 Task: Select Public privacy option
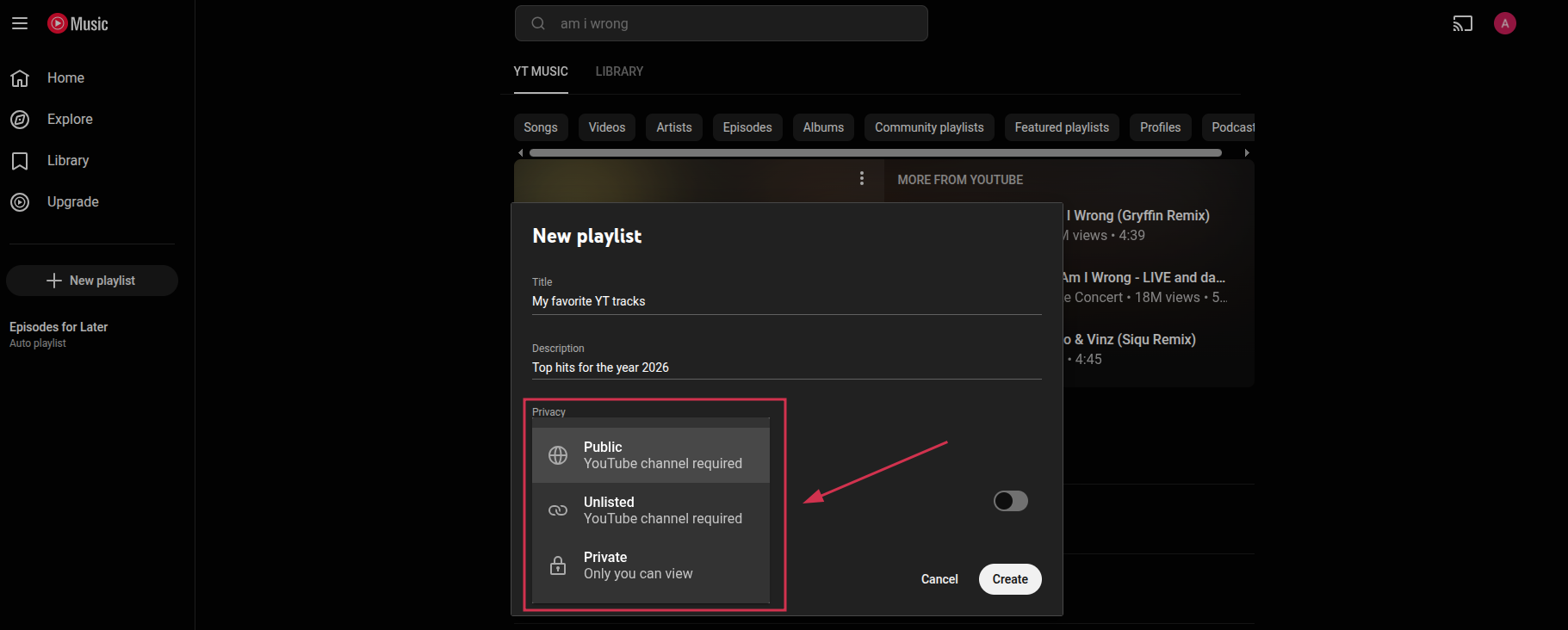click(651, 455)
